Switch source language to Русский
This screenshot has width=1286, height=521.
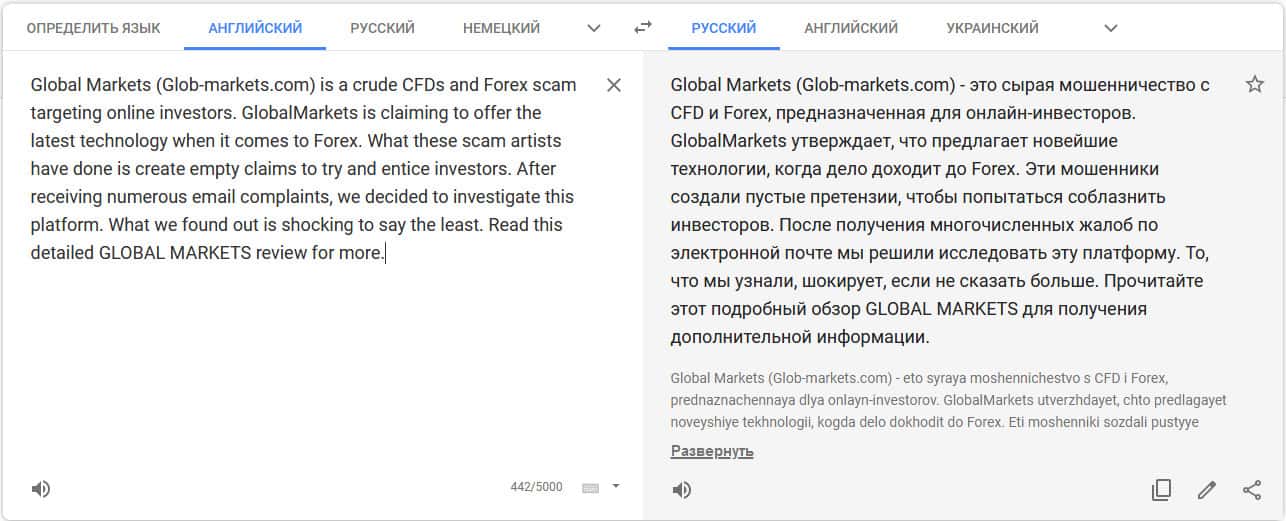point(382,28)
